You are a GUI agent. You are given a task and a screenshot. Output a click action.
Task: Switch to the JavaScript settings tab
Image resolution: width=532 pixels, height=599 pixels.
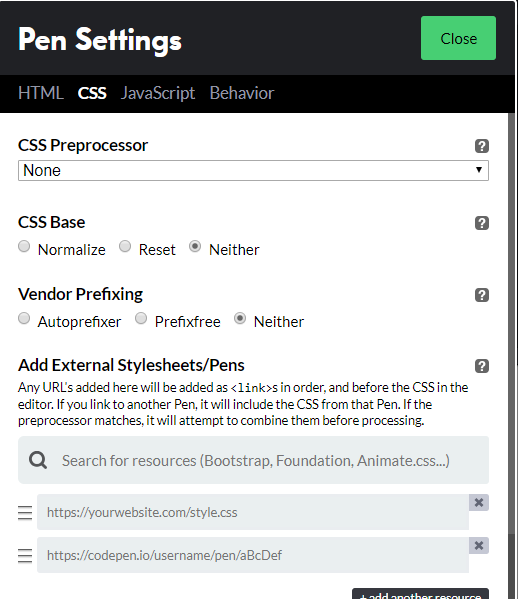(158, 93)
